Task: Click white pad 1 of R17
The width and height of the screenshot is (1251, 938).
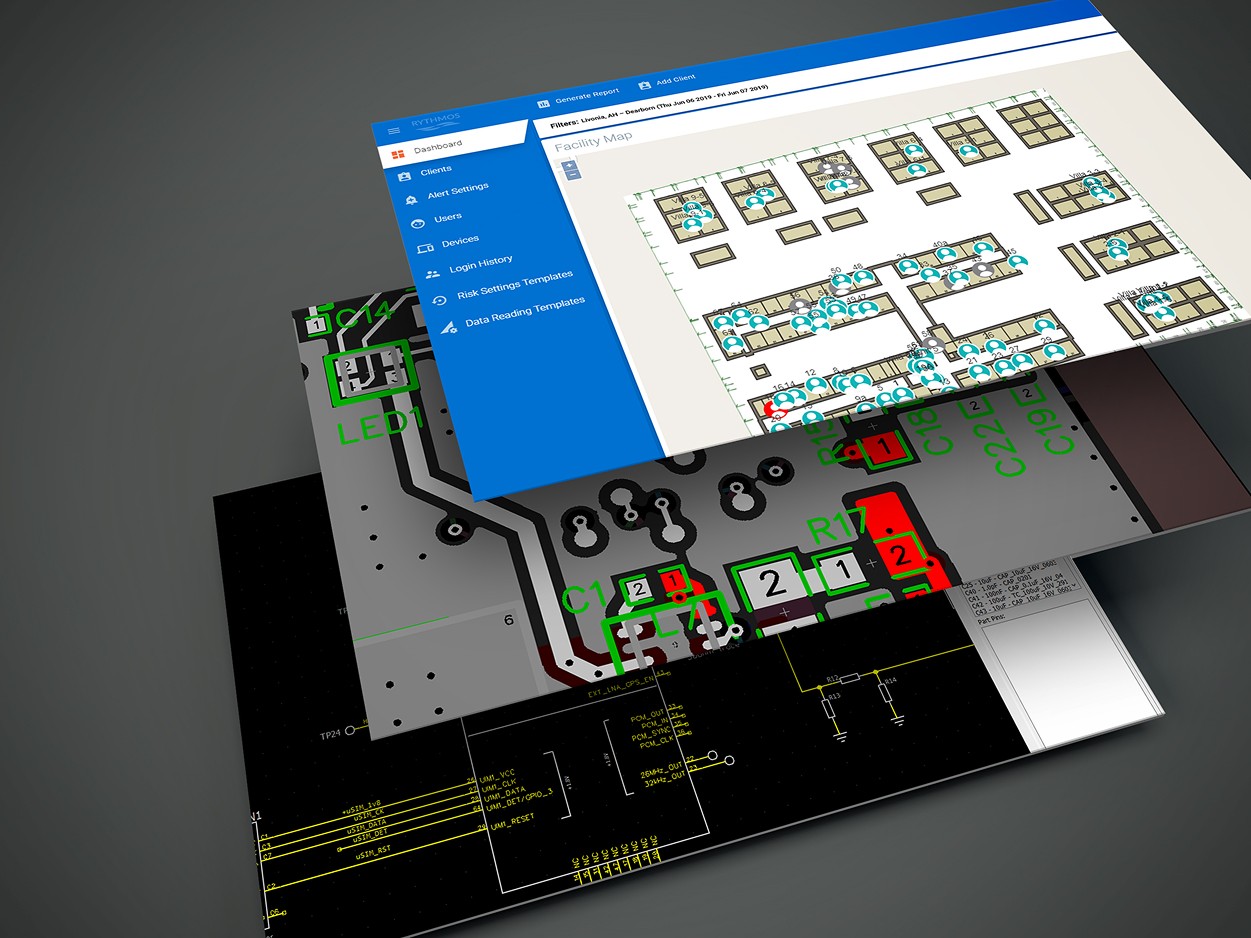Action: (842, 570)
